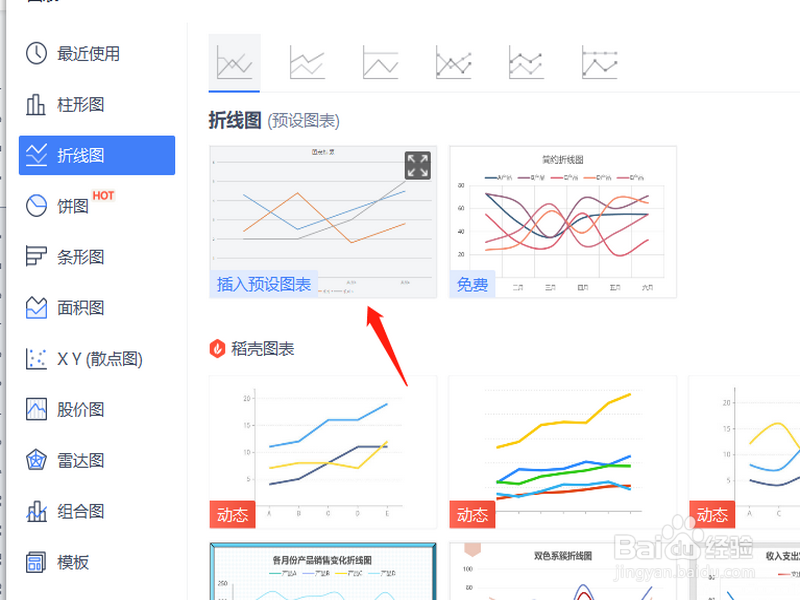
Task: Select the stacked line chart subtype
Action: click(x=306, y=61)
